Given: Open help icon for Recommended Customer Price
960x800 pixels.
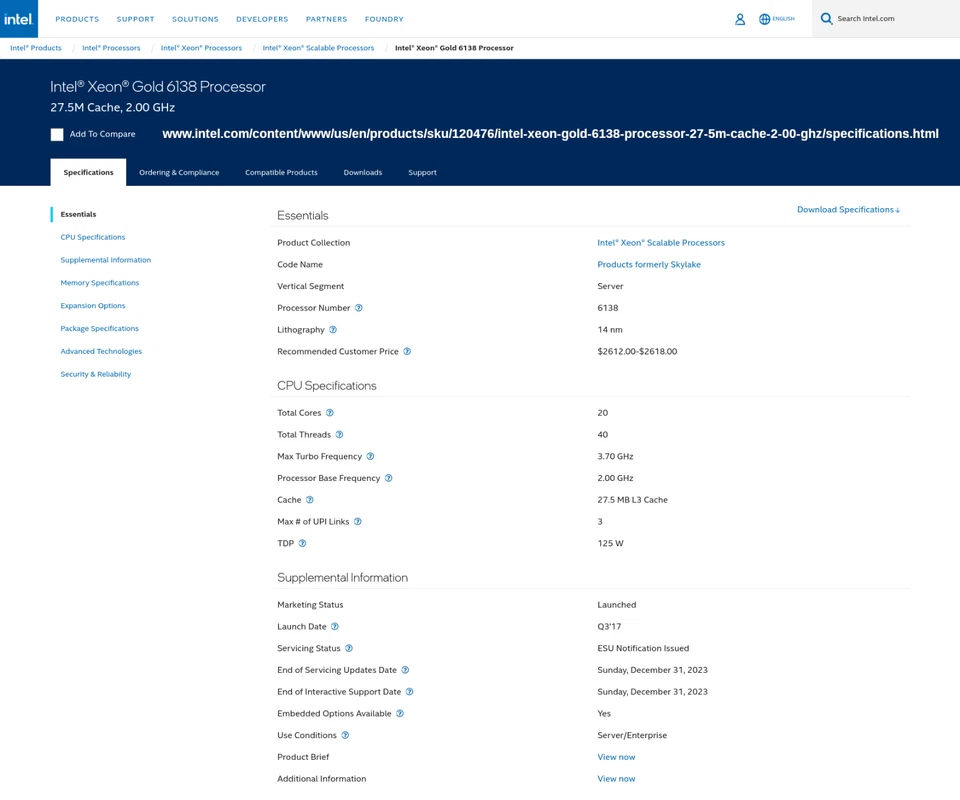Looking at the screenshot, I should coord(407,351).
